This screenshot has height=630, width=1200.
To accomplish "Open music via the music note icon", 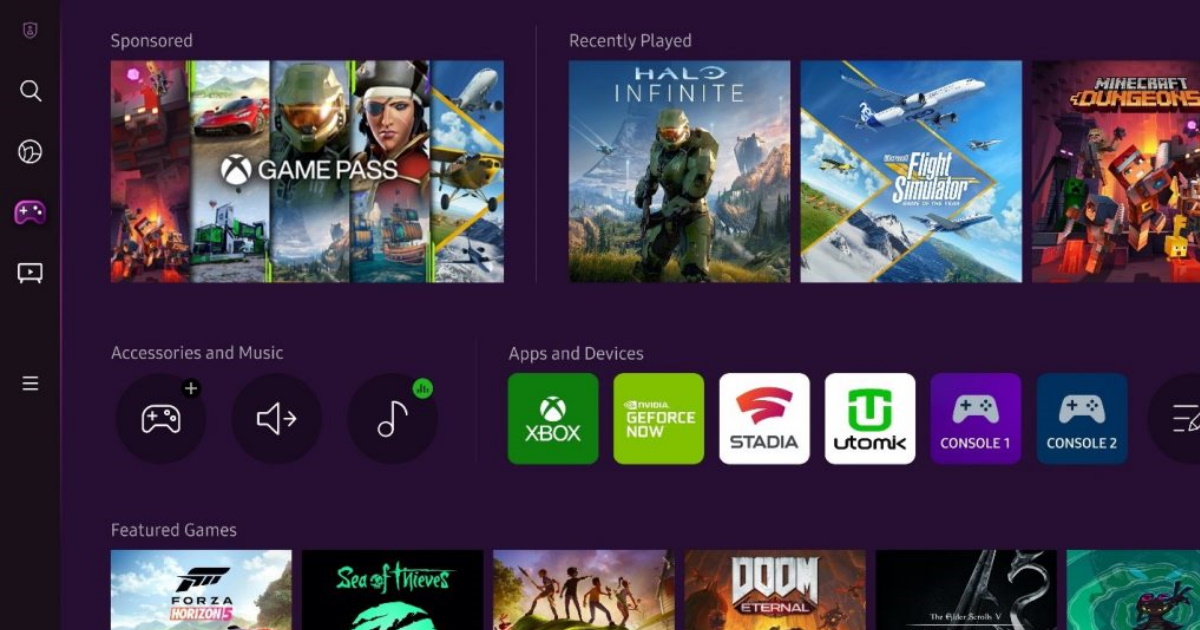I will 391,419.
